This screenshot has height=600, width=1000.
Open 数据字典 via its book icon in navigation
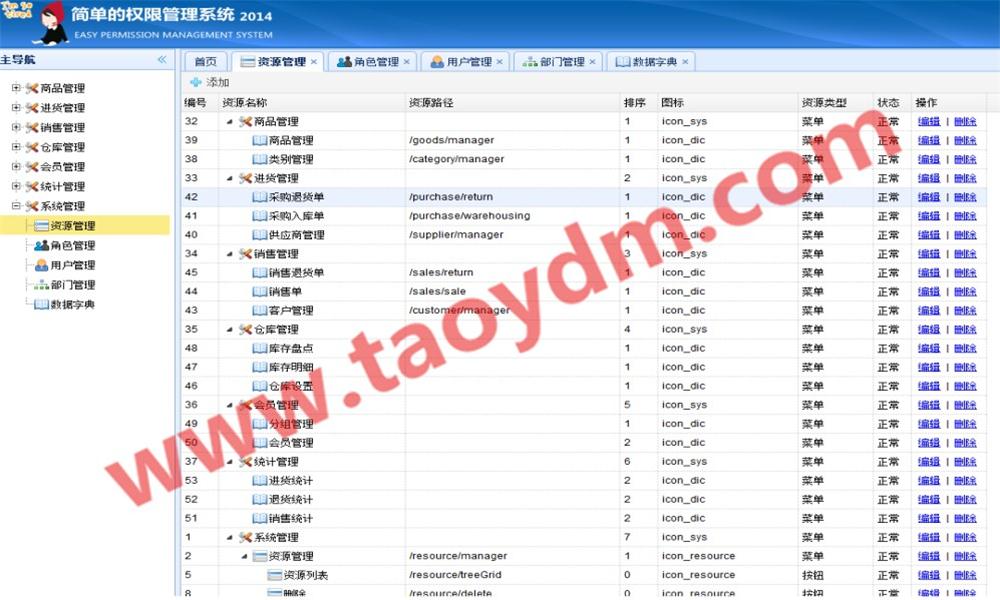click(x=41, y=305)
